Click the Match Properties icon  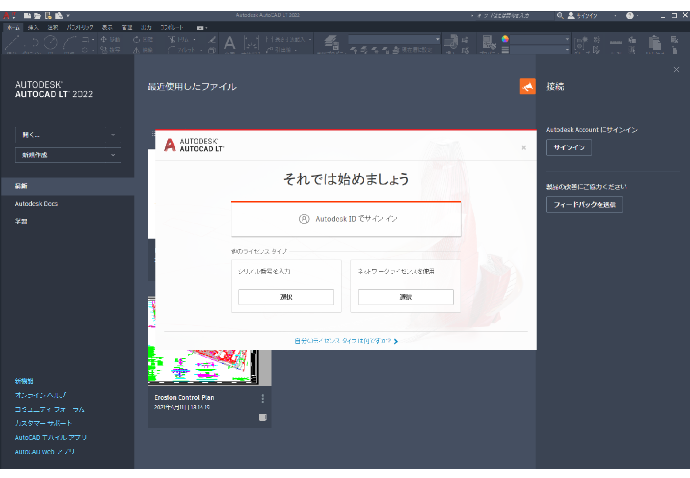tap(488, 42)
